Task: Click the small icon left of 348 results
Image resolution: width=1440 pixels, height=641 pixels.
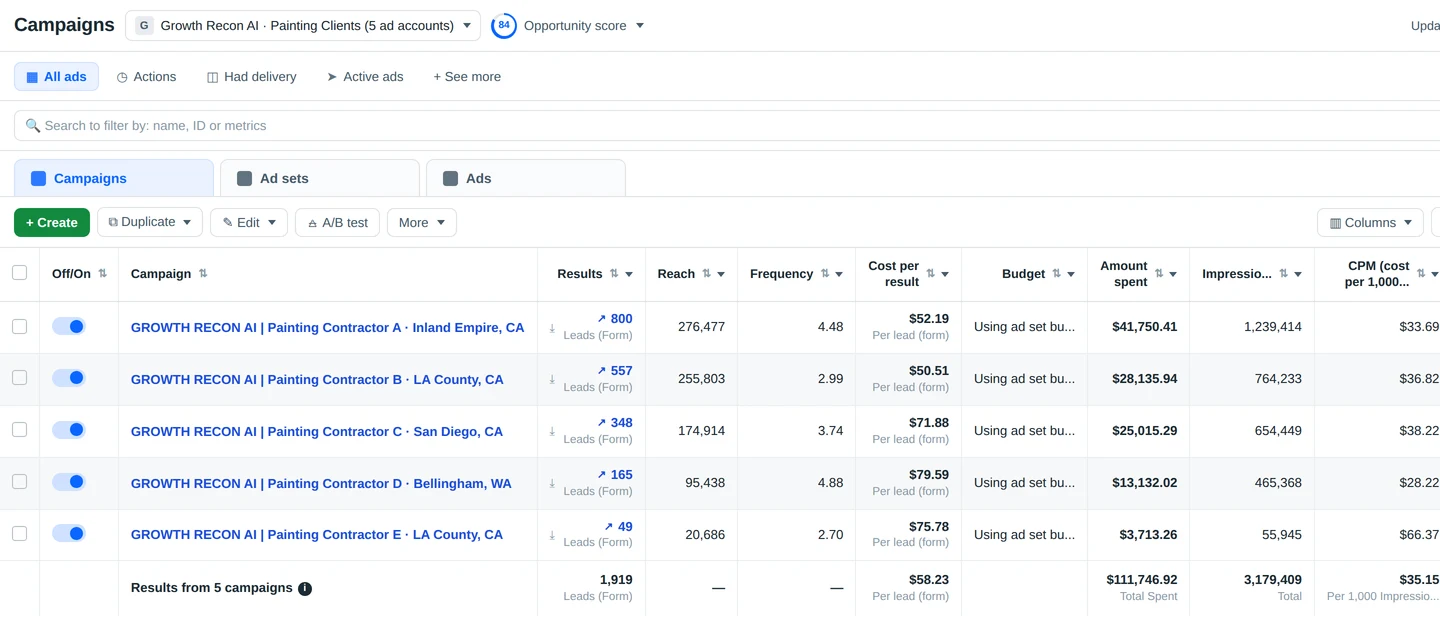Action: point(552,432)
